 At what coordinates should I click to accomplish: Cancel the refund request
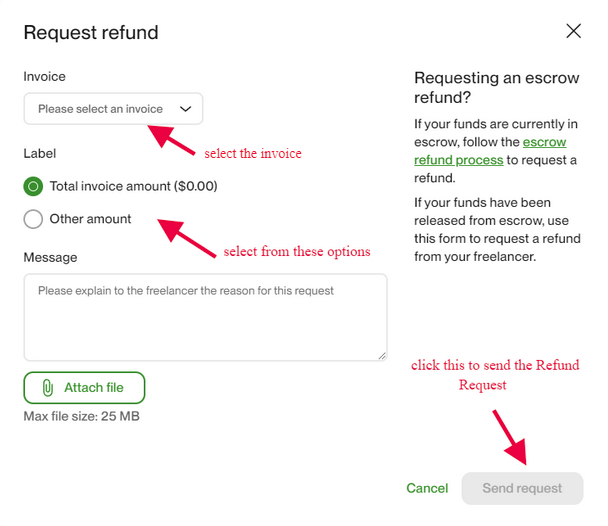pos(427,489)
